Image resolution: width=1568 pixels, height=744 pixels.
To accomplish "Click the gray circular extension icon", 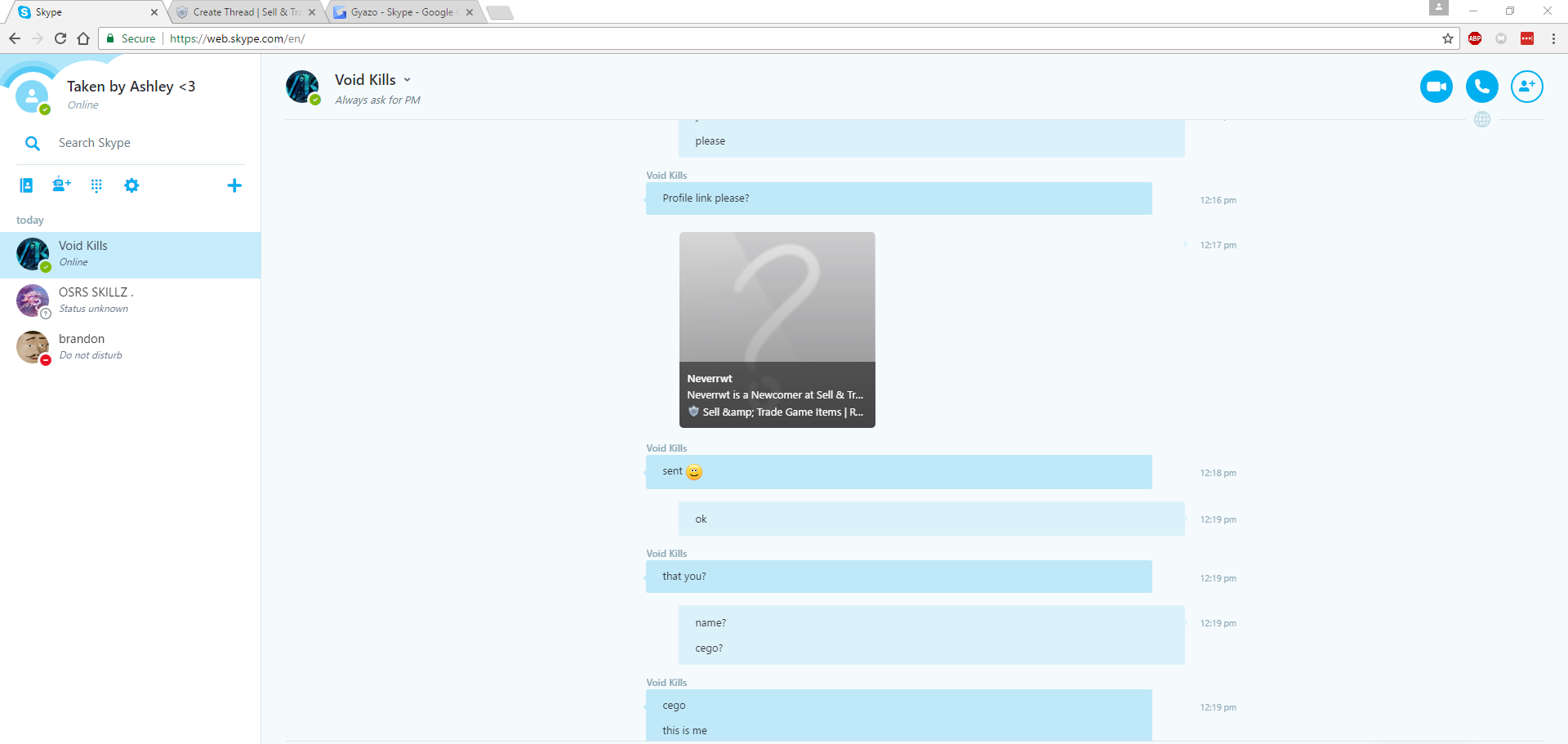I will pyautogui.click(x=1501, y=38).
